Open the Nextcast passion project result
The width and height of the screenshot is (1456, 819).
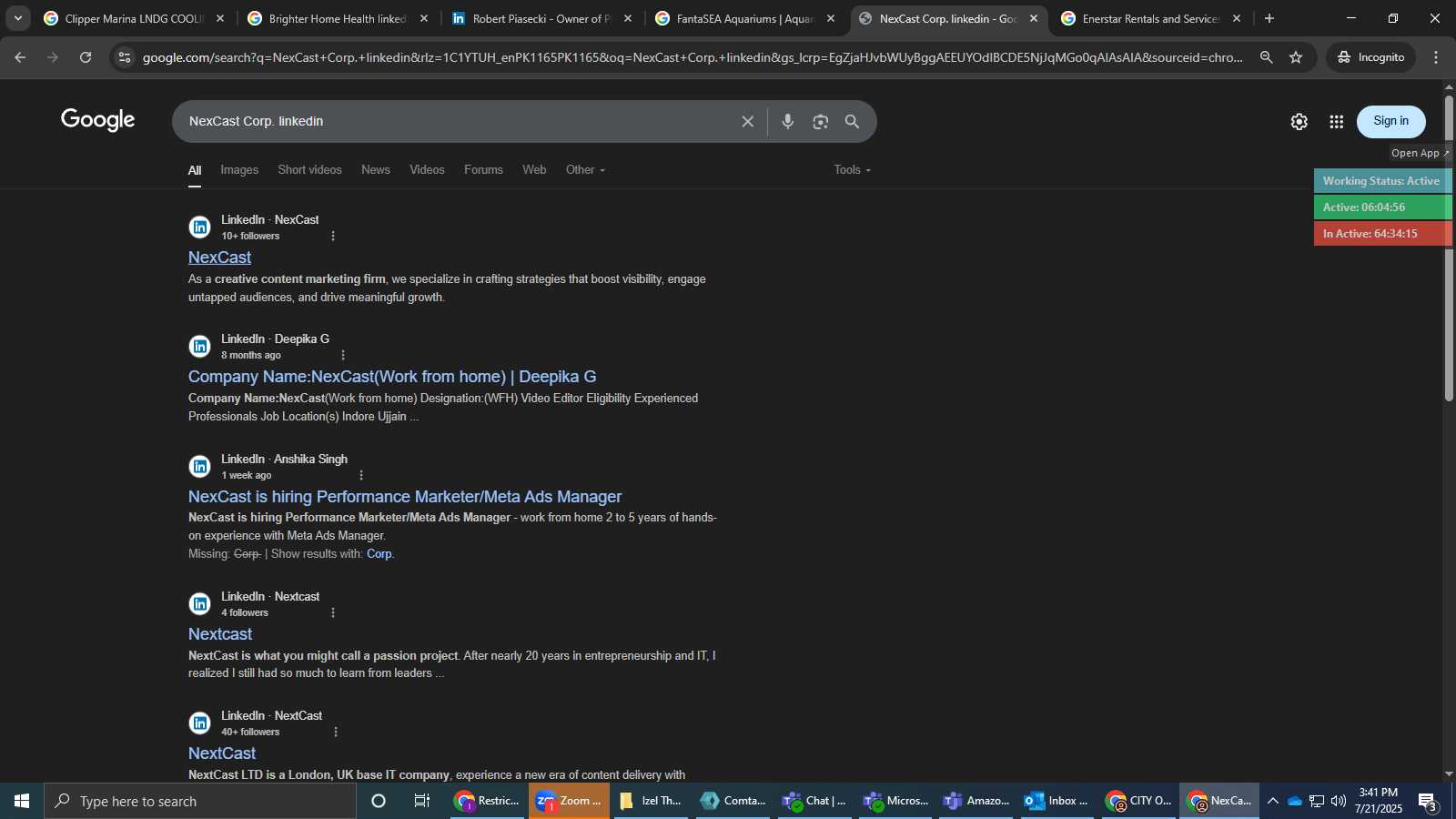coord(220,634)
